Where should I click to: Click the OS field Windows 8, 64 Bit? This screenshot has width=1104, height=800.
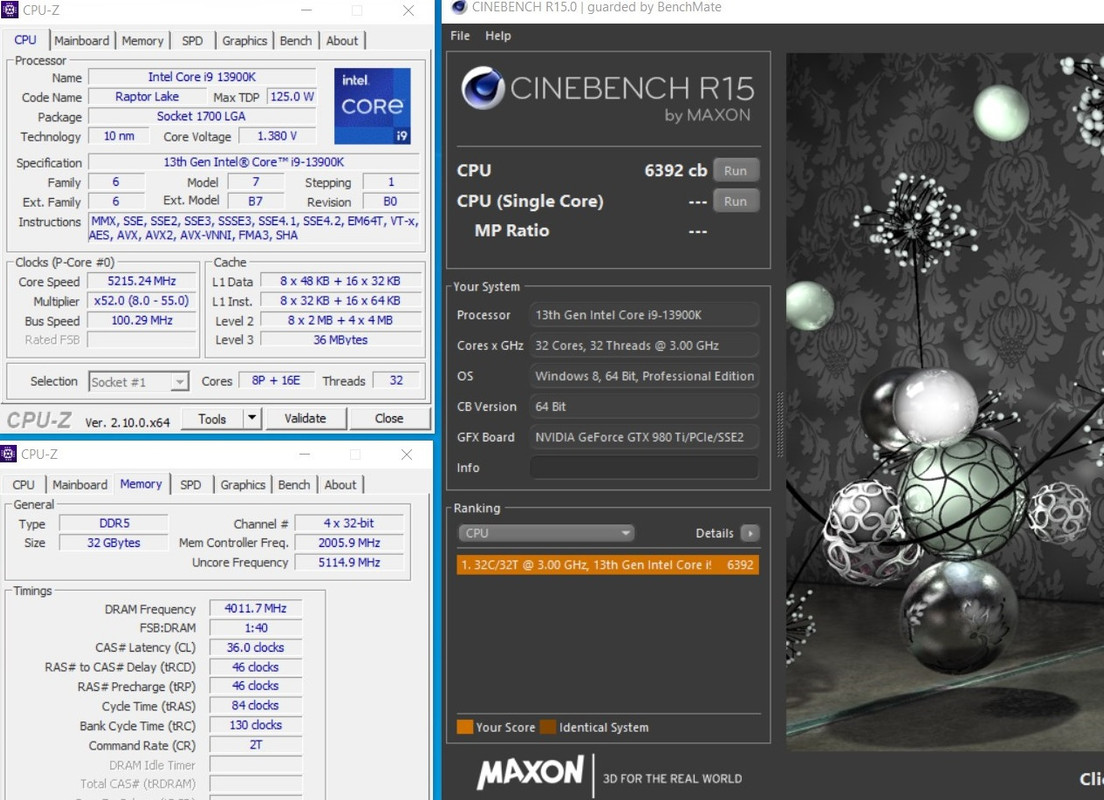pos(644,376)
